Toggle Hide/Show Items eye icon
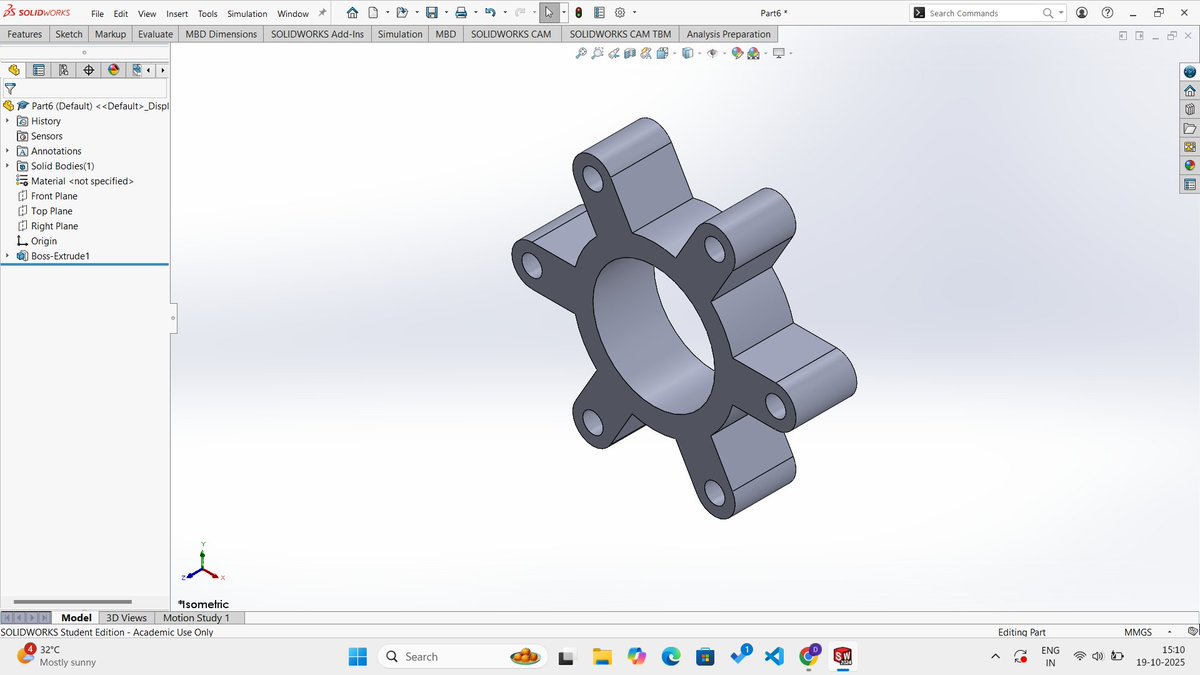 coord(712,53)
